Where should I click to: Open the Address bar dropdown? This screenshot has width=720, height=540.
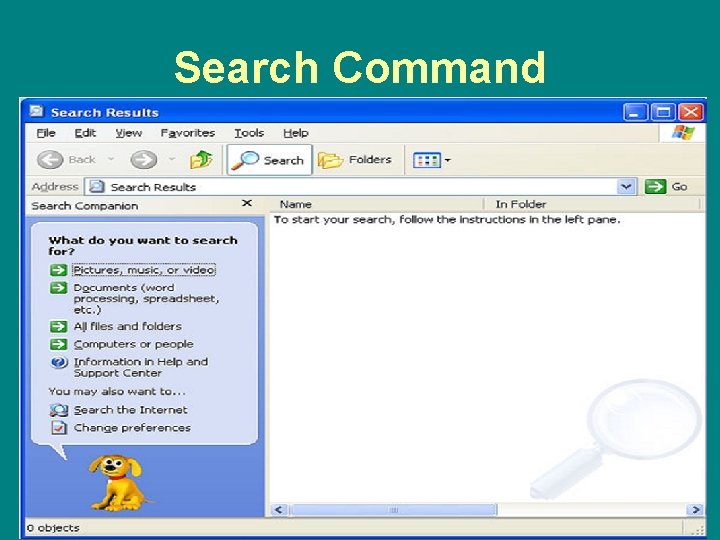pos(626,186)
